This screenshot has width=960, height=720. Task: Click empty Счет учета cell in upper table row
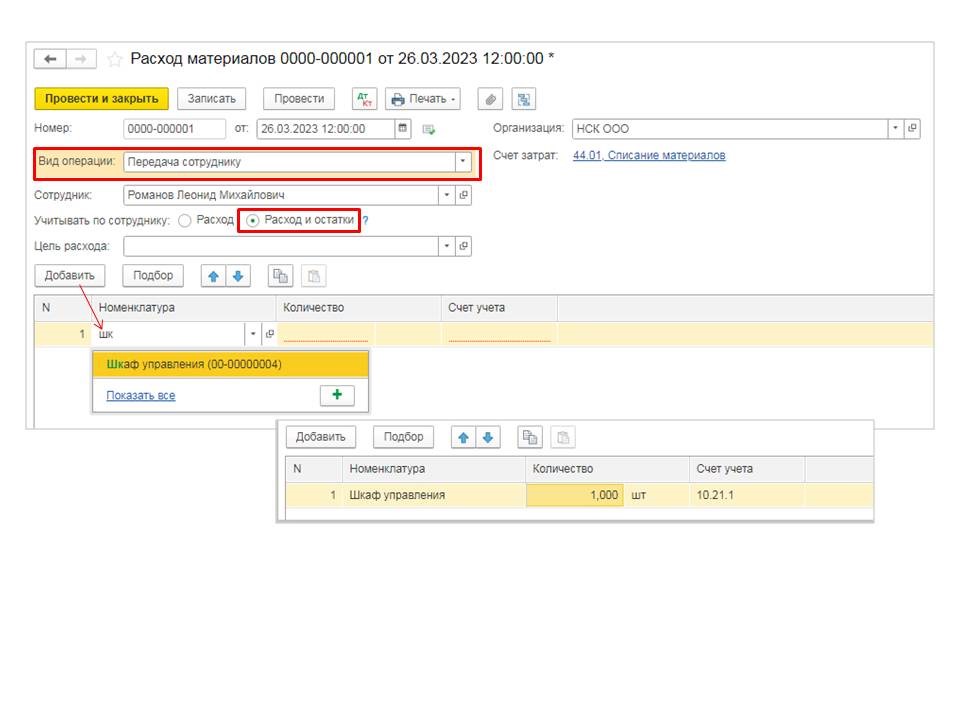click(499, 334)
